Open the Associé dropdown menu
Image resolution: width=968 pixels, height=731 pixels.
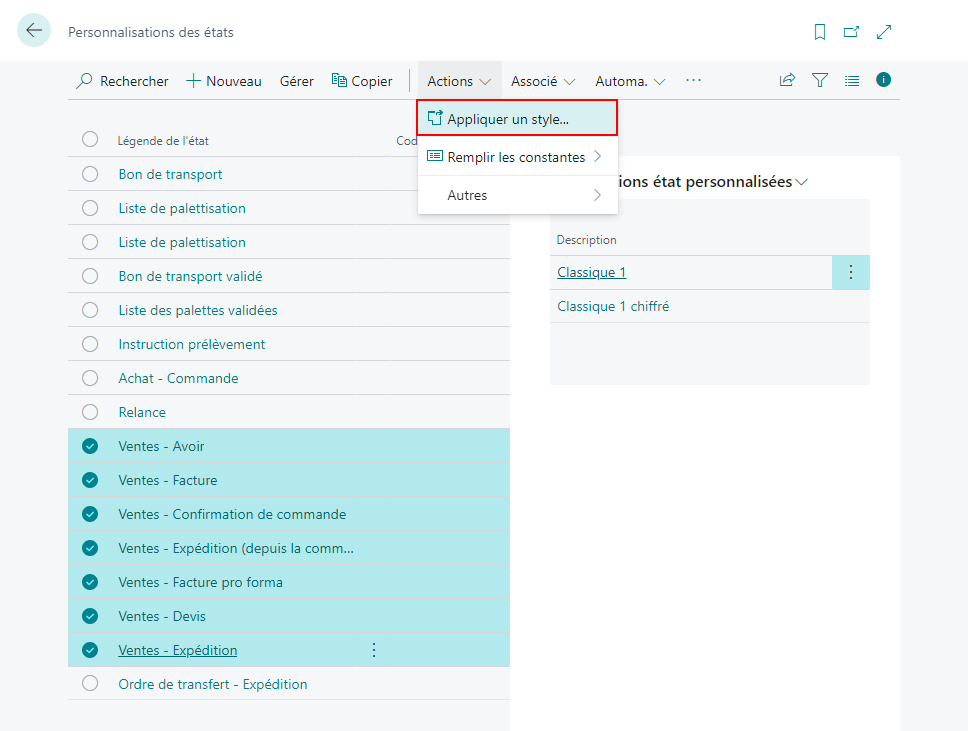[543, 81]
